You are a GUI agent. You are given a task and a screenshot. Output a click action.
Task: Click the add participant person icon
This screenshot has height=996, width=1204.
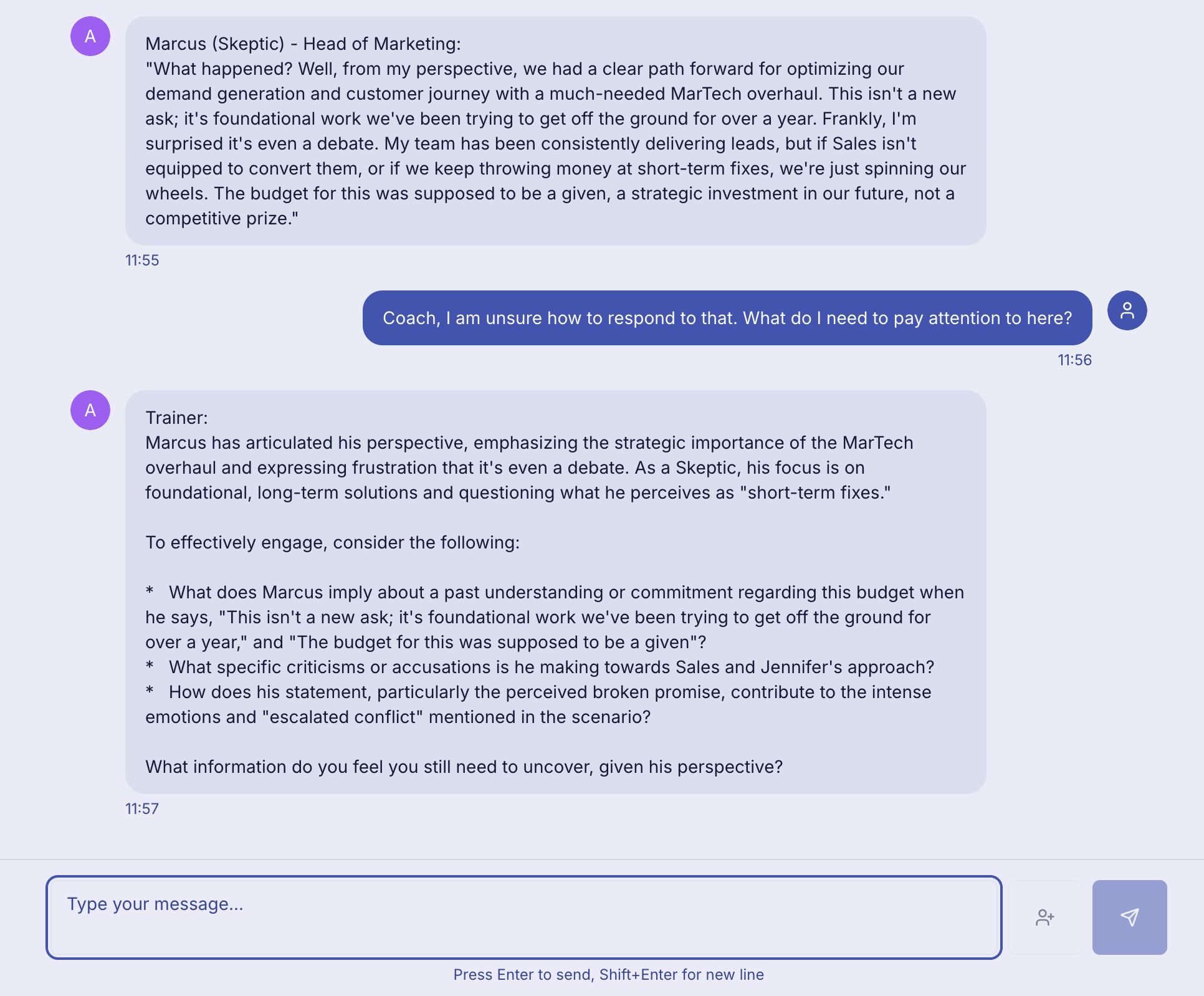[x=1046, y=917]
